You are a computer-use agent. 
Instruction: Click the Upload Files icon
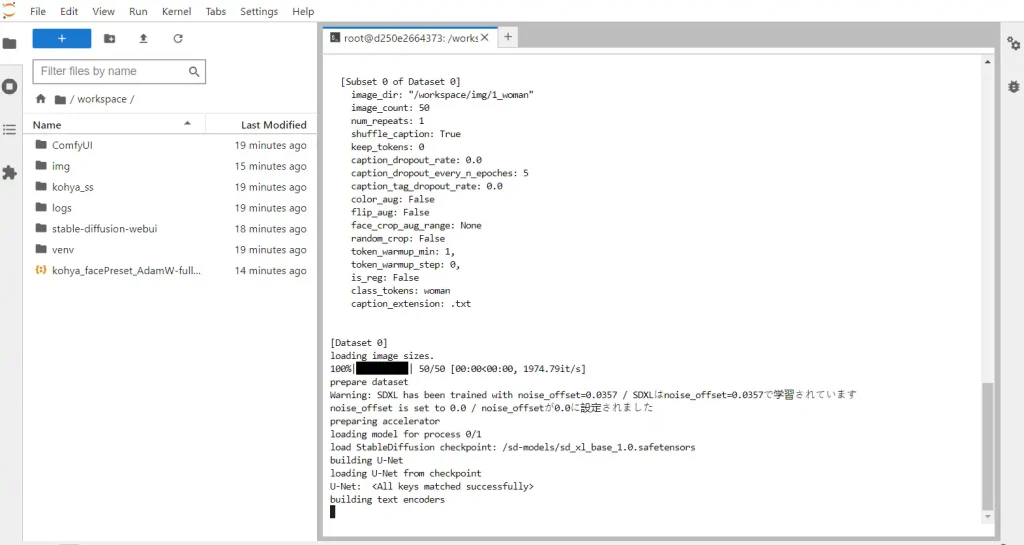pos(143,38)
